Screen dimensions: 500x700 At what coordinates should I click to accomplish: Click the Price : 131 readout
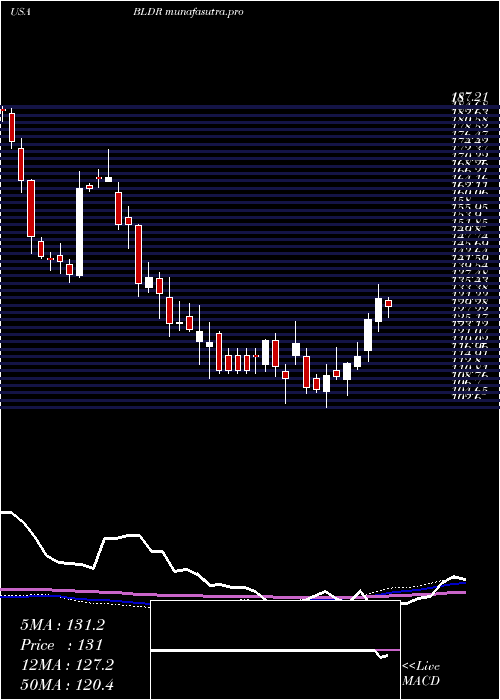click(x=62, y=645)
